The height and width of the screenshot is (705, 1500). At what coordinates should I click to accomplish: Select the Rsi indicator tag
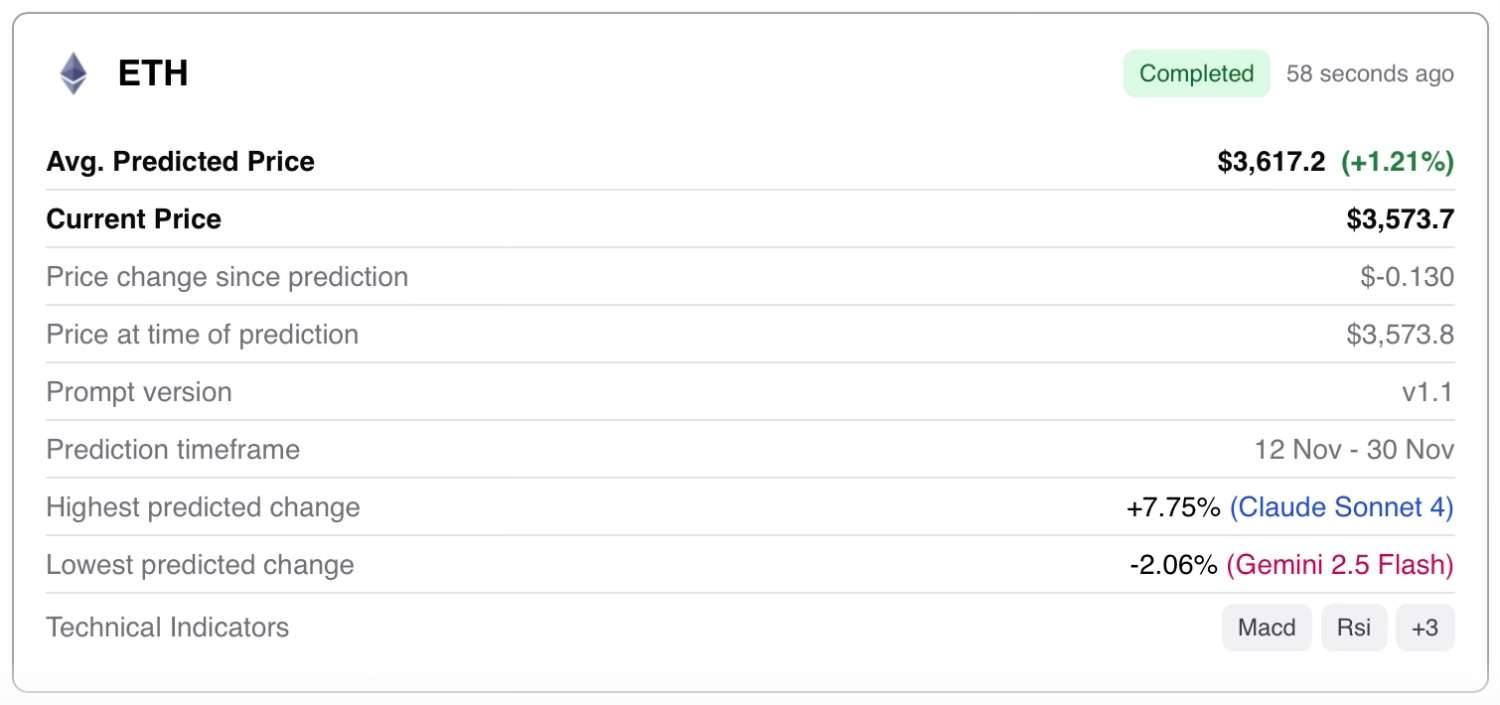point(1354,628)
